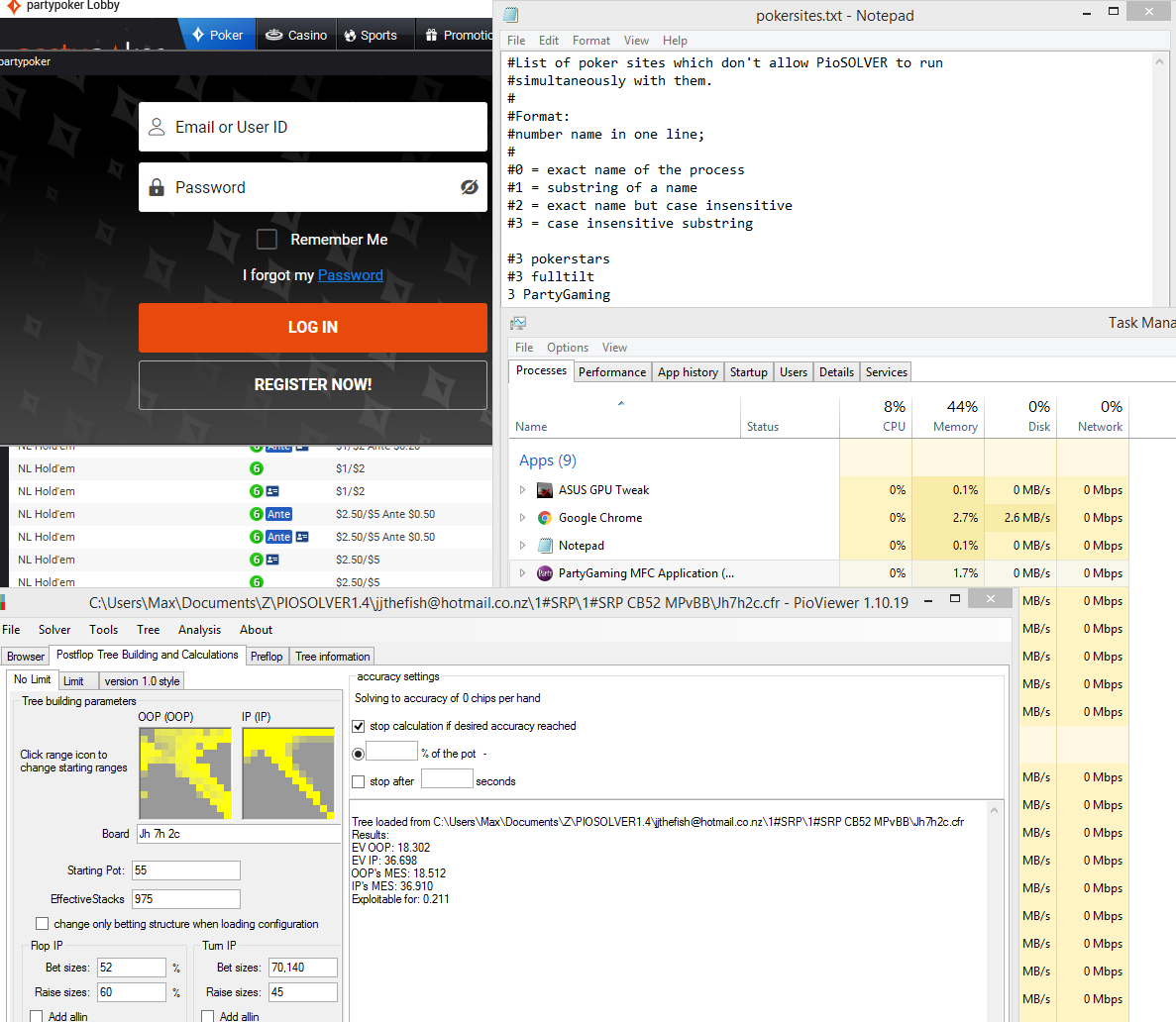
Task: Click the Google Chrome icon in Task Manager
Action: click(x=545, y=518)
